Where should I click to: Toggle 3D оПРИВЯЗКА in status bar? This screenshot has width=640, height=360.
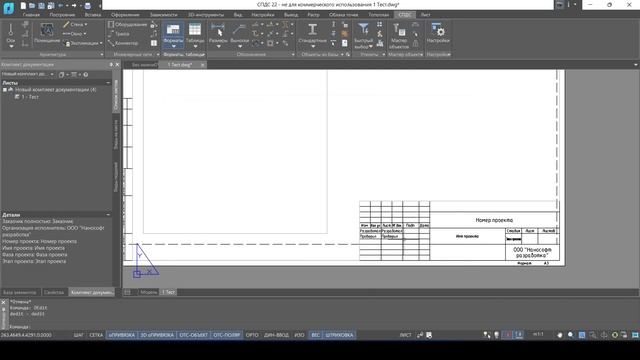157,335
